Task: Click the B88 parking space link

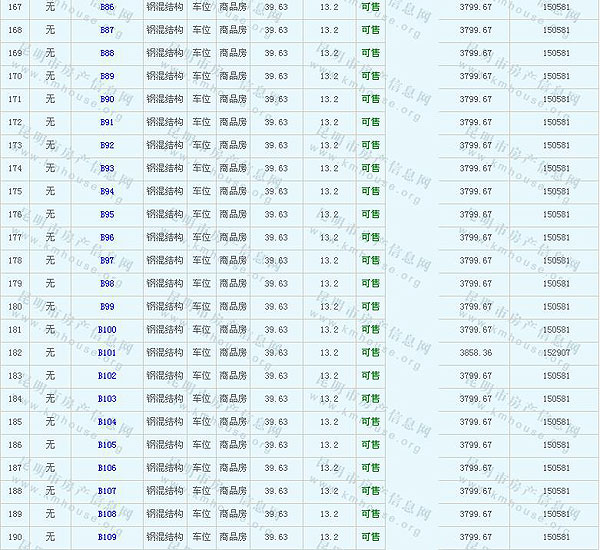Action: [x=107, y=53]
